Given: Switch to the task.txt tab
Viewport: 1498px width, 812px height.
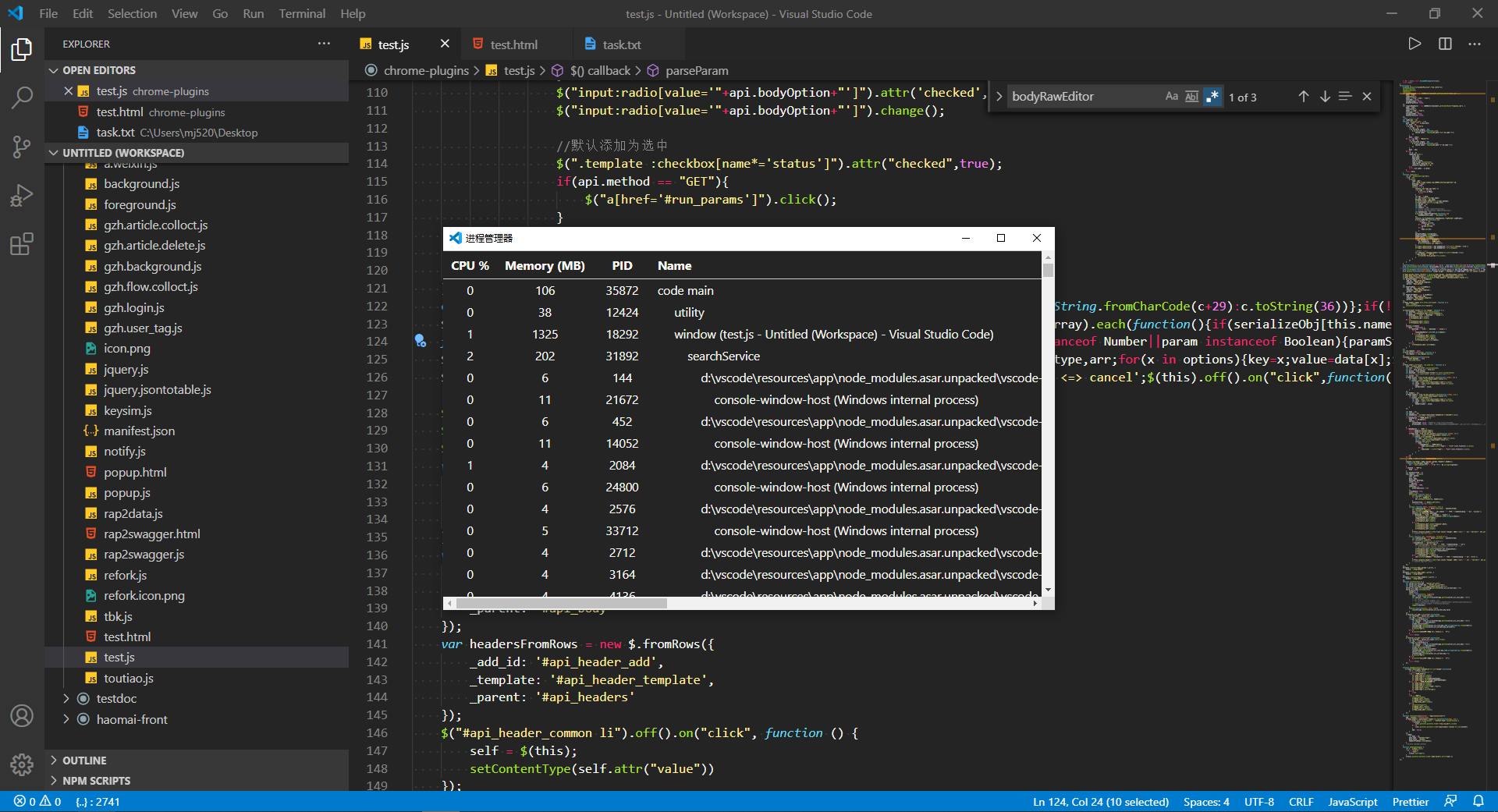Looking at the screenshot, I should pyautogui.click(x=620, y=44).
